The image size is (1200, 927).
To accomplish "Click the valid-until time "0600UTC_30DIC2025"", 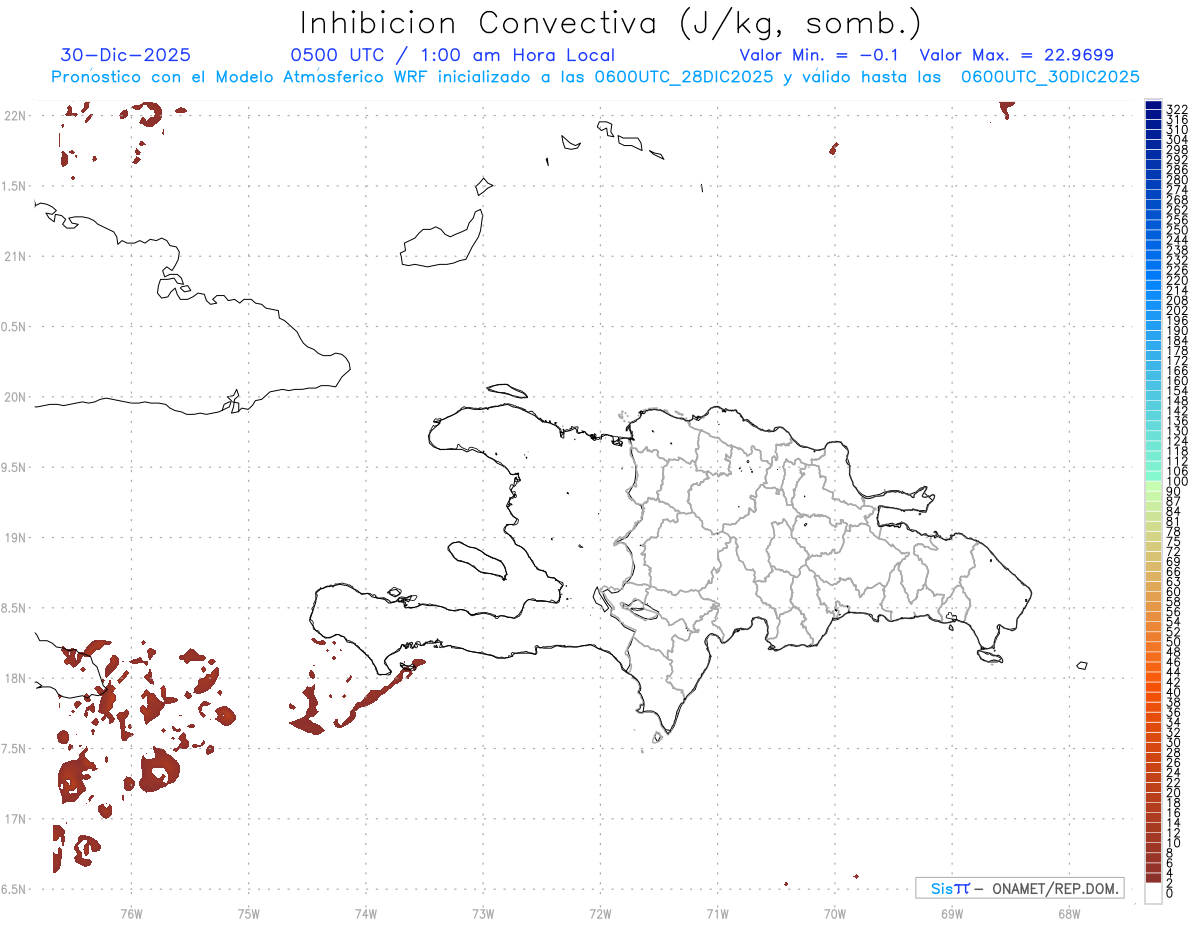I will click(1049, 77).
